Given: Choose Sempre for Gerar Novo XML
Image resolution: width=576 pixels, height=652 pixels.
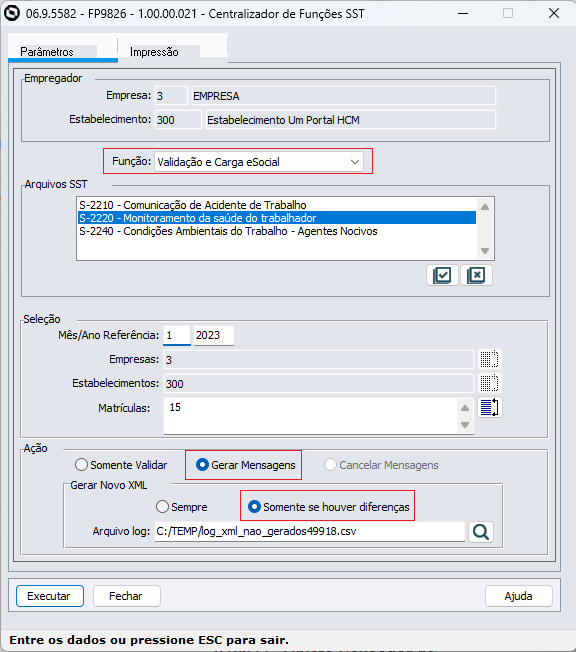Looking at the screenshot, I should pos(181,507).
